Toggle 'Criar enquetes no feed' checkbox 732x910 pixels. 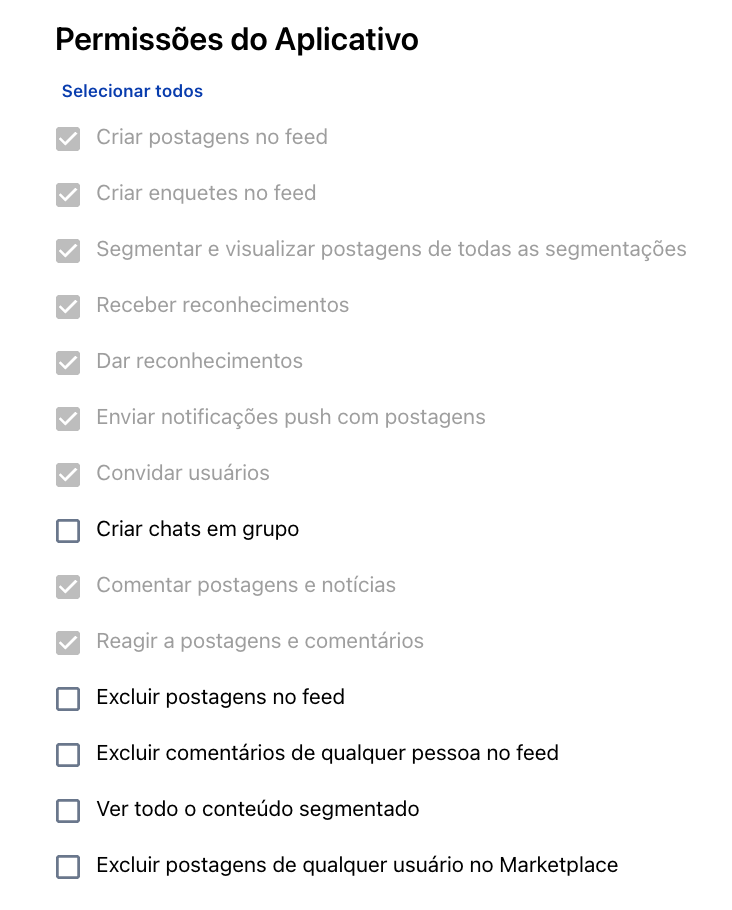coord(68,195)
